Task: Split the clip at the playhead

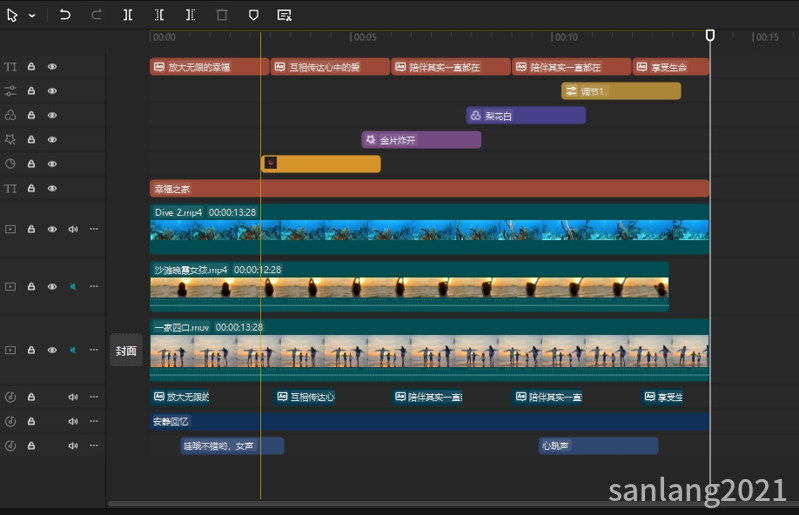Action: coord(128,15)
